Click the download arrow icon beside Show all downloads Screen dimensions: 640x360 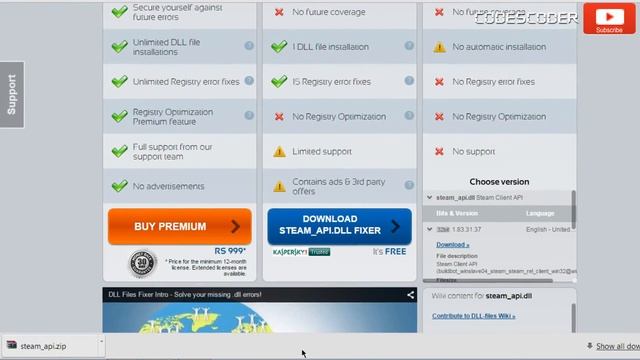coord(589,346)
